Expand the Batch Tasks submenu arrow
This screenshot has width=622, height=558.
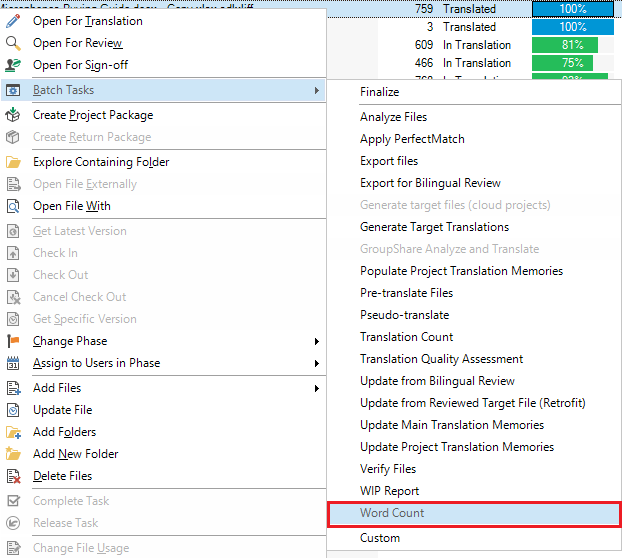[317, 90]
